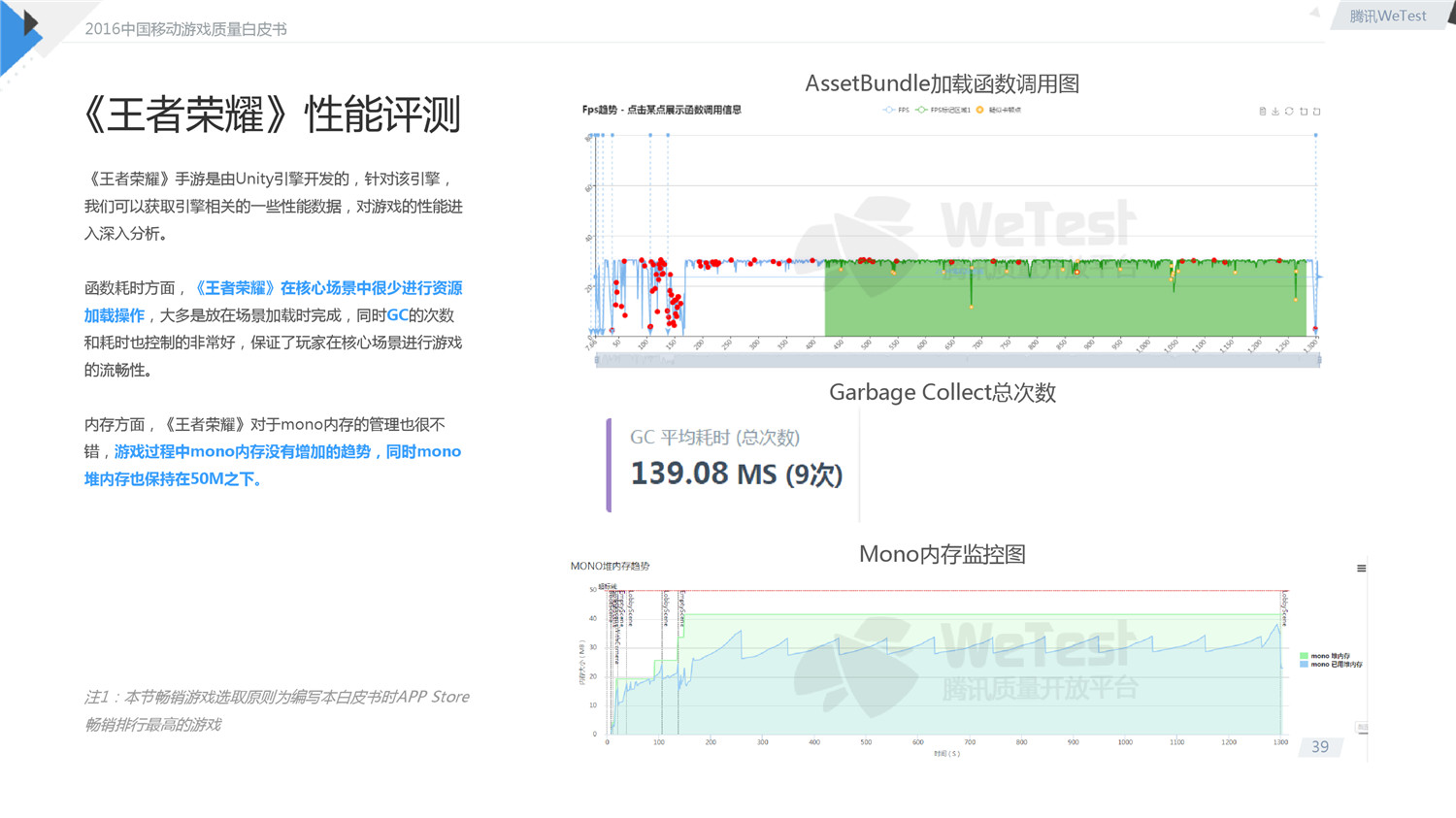Click the label GC 平均耗时 (总次数)
The height and width of the screenshot is (818, 1456).
(x=714, y=438)
